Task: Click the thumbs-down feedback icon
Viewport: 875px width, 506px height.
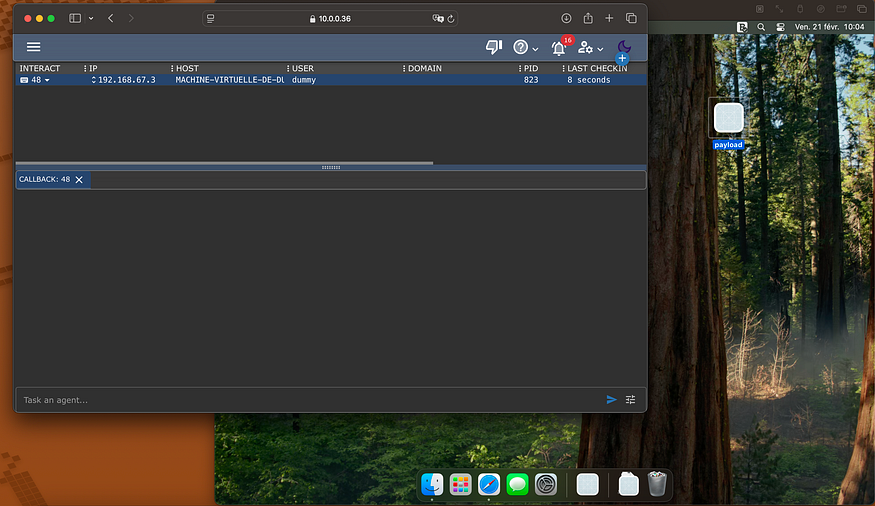Action: pyautogui.click(x=493, y=47)
